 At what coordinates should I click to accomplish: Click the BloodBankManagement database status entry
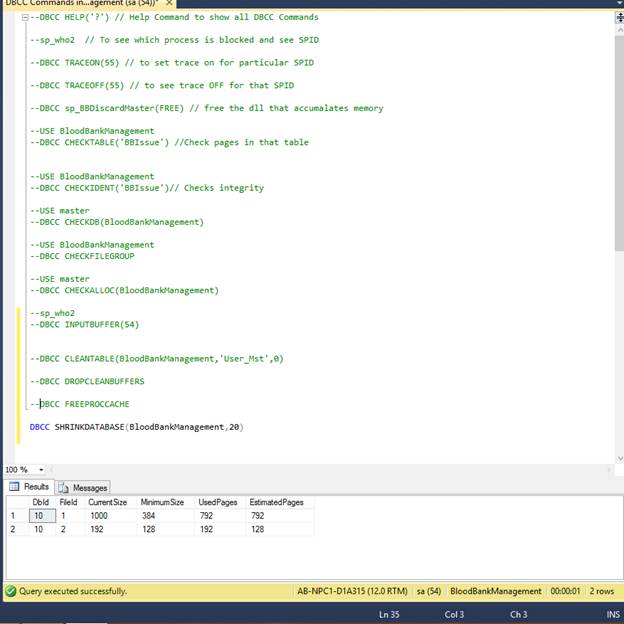[x=495, y=591]
